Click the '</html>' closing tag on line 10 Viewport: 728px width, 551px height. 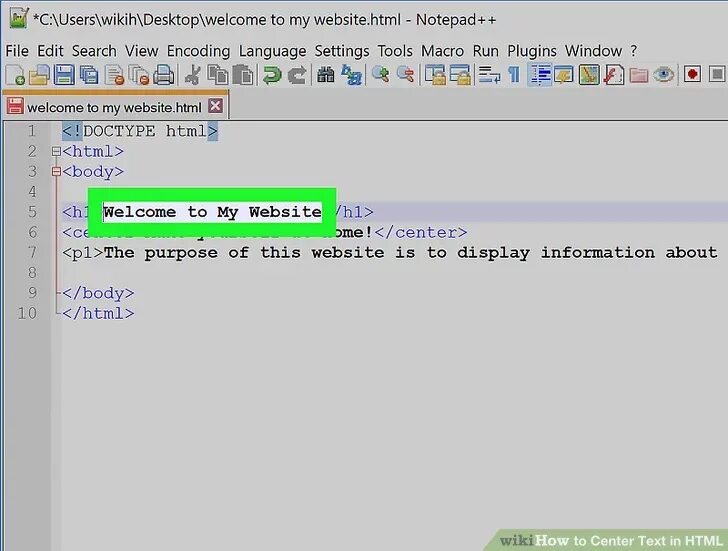coord(98,313)
